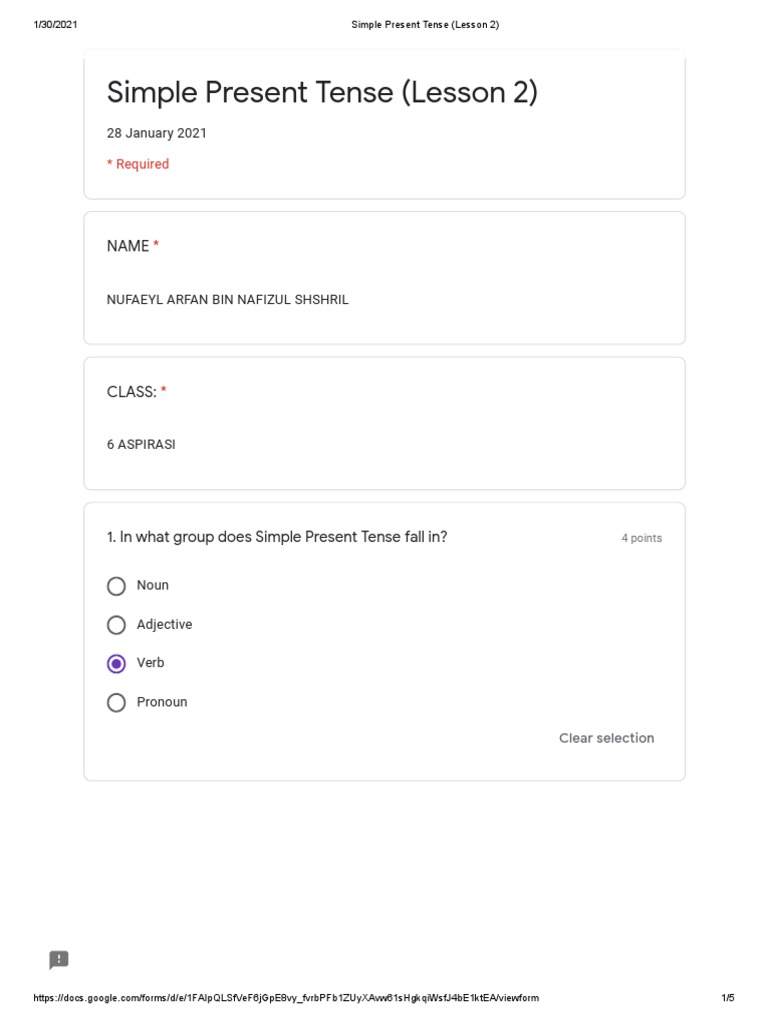768x1024 pixels.
Task: Click the large form title heading
Action: tap(322, 93)
